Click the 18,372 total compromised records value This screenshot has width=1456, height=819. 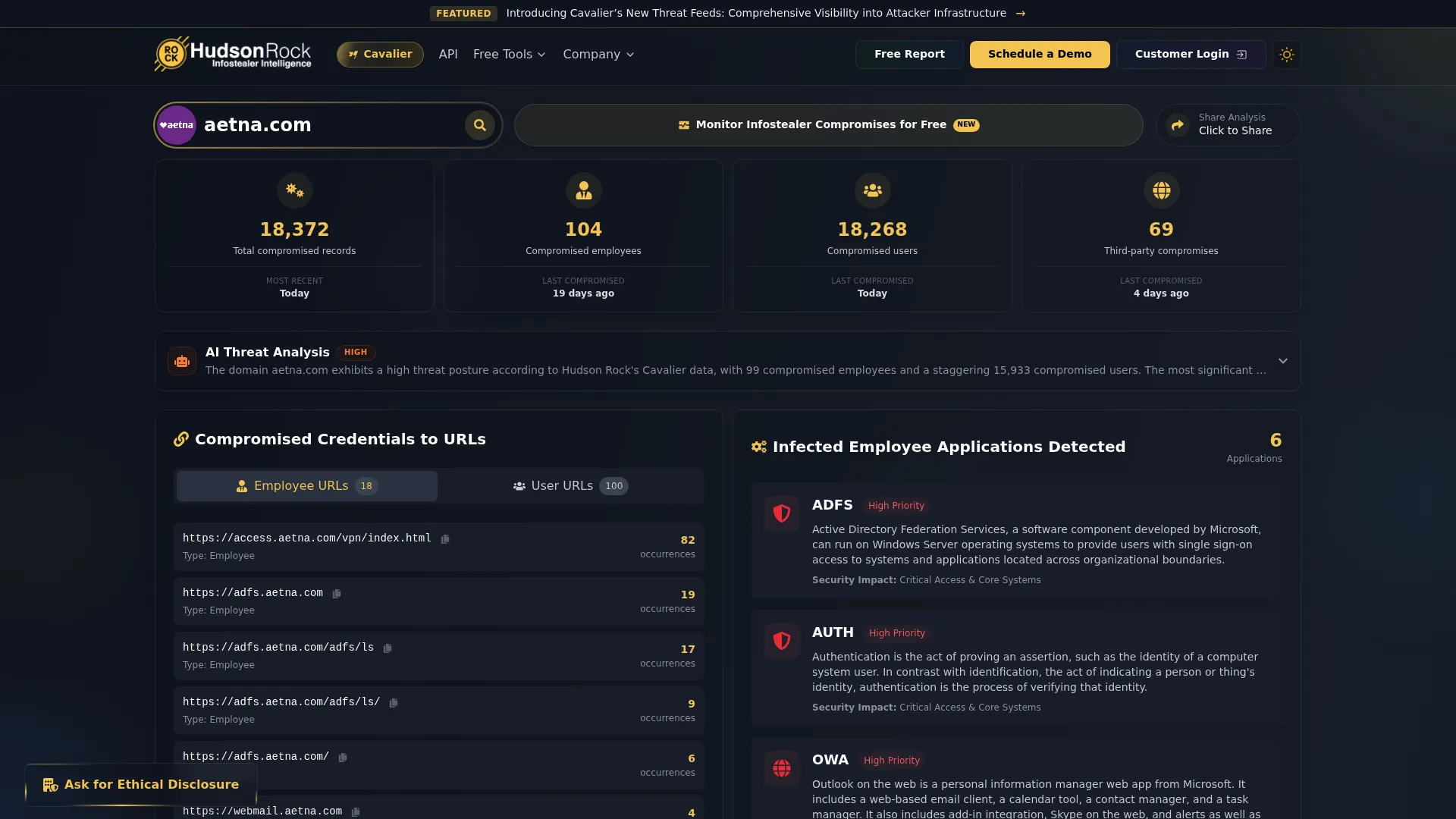coord(294,229)
